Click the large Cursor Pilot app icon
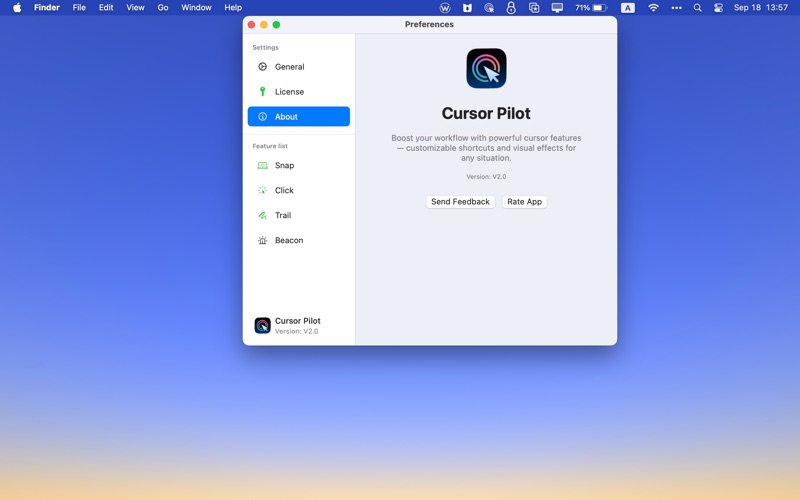800x500 pixels. (486, 68)
